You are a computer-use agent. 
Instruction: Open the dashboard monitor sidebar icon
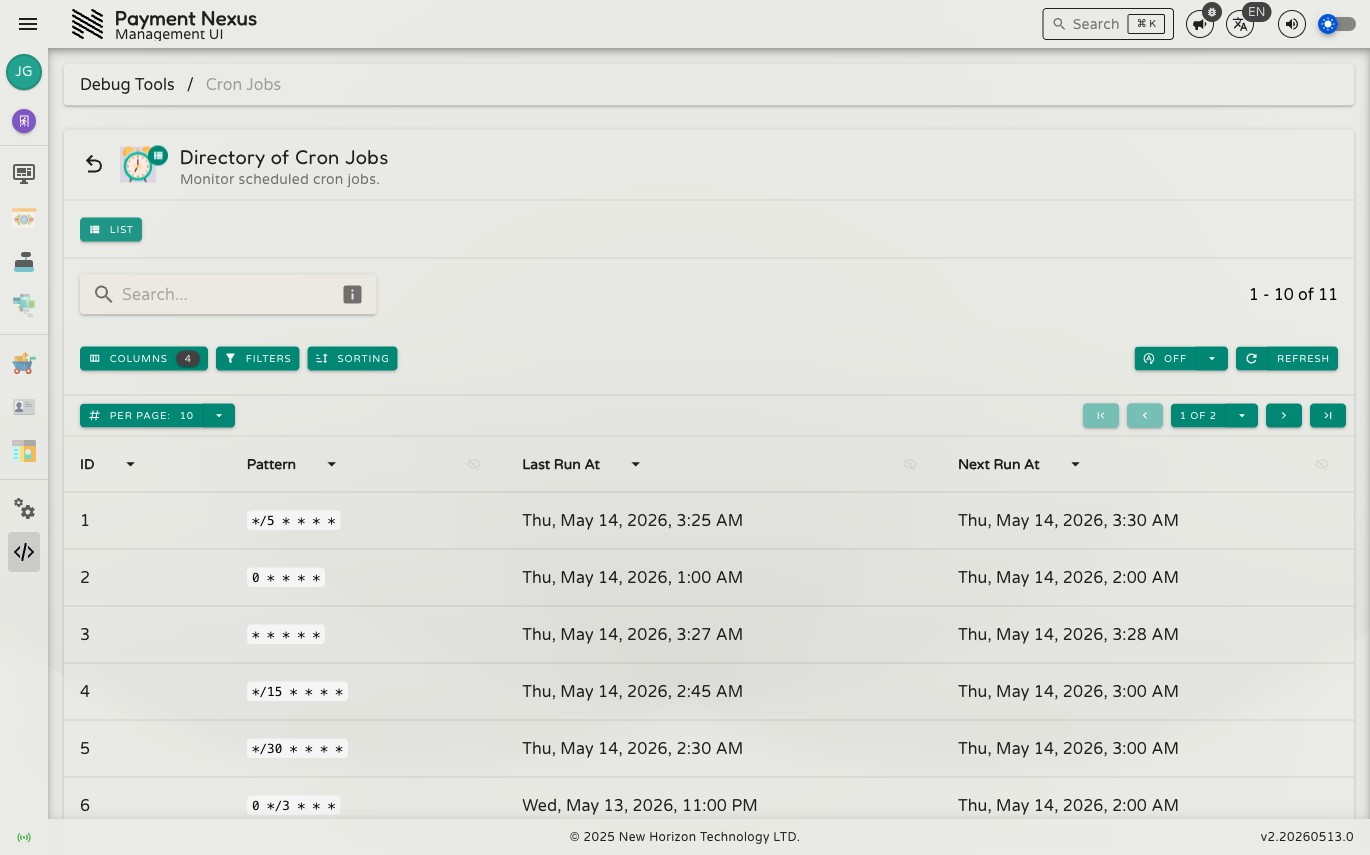click(24, 174)
